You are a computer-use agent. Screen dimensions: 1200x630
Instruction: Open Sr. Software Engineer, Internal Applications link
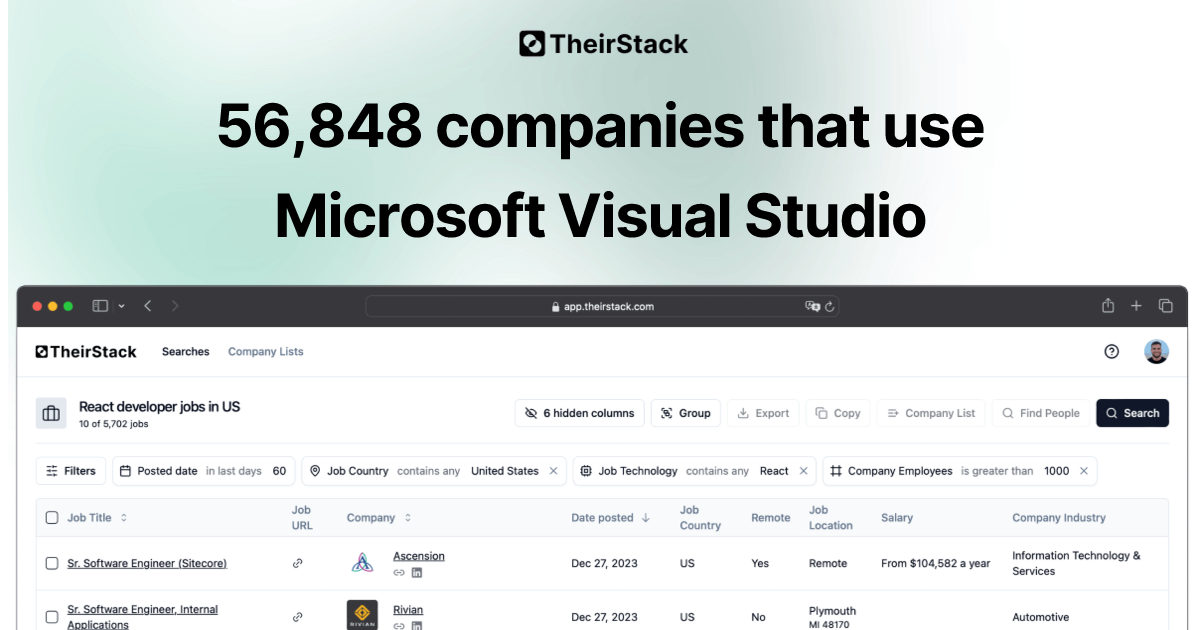pos(142,617)
